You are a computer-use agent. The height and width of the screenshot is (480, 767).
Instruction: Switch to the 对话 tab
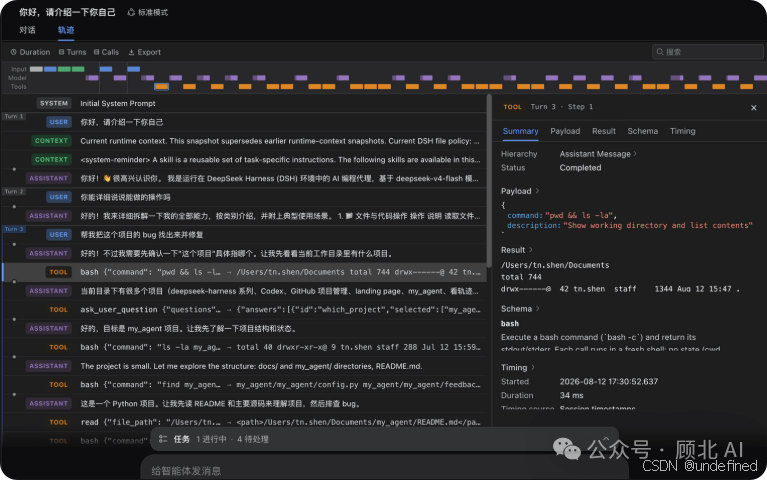click(27, 30)
